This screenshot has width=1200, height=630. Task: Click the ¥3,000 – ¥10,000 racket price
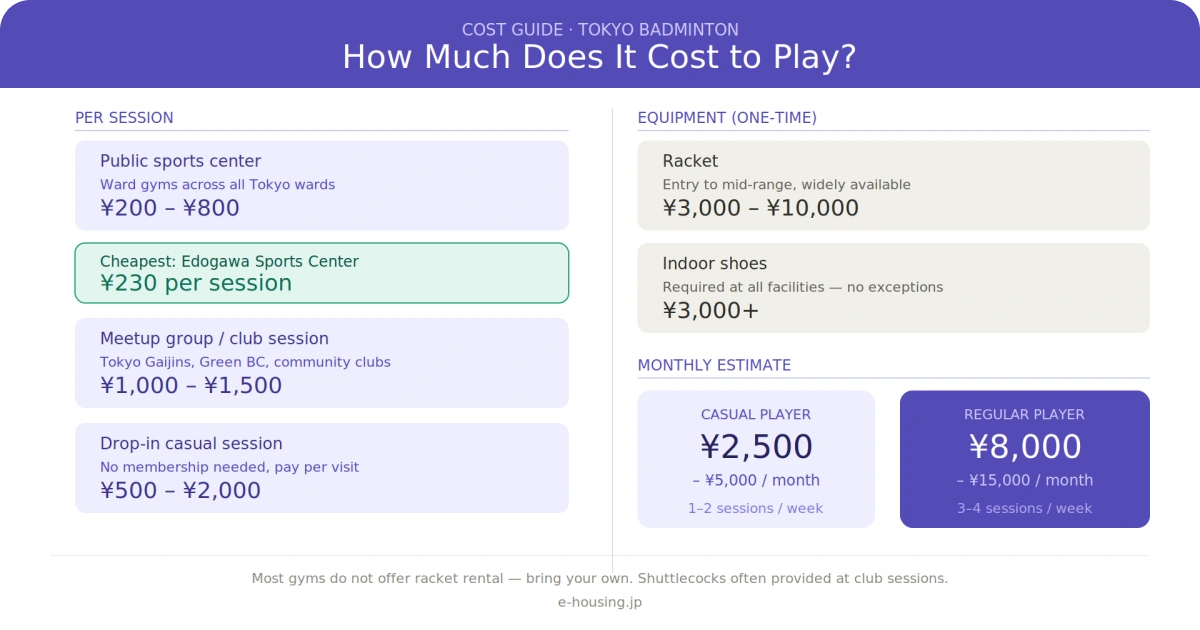(760, 208)
